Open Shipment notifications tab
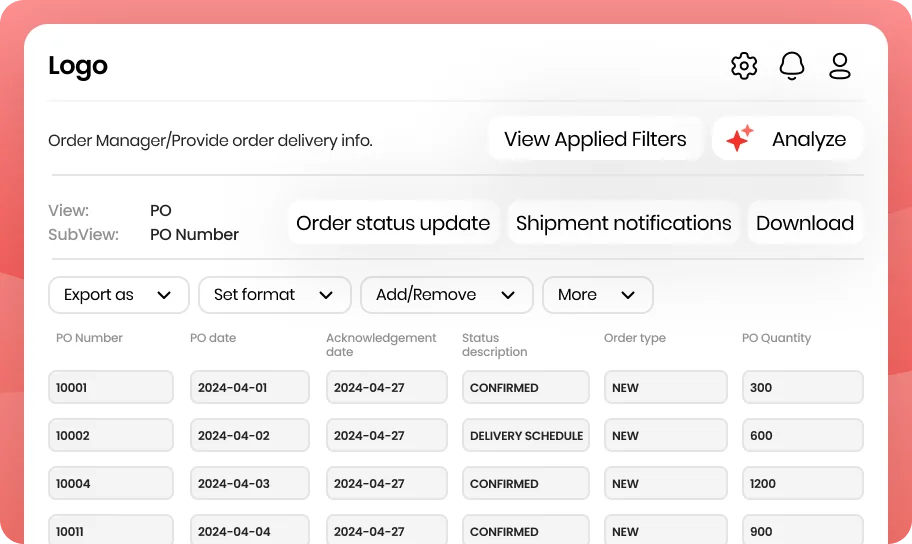912x544 pixels. 624,223
